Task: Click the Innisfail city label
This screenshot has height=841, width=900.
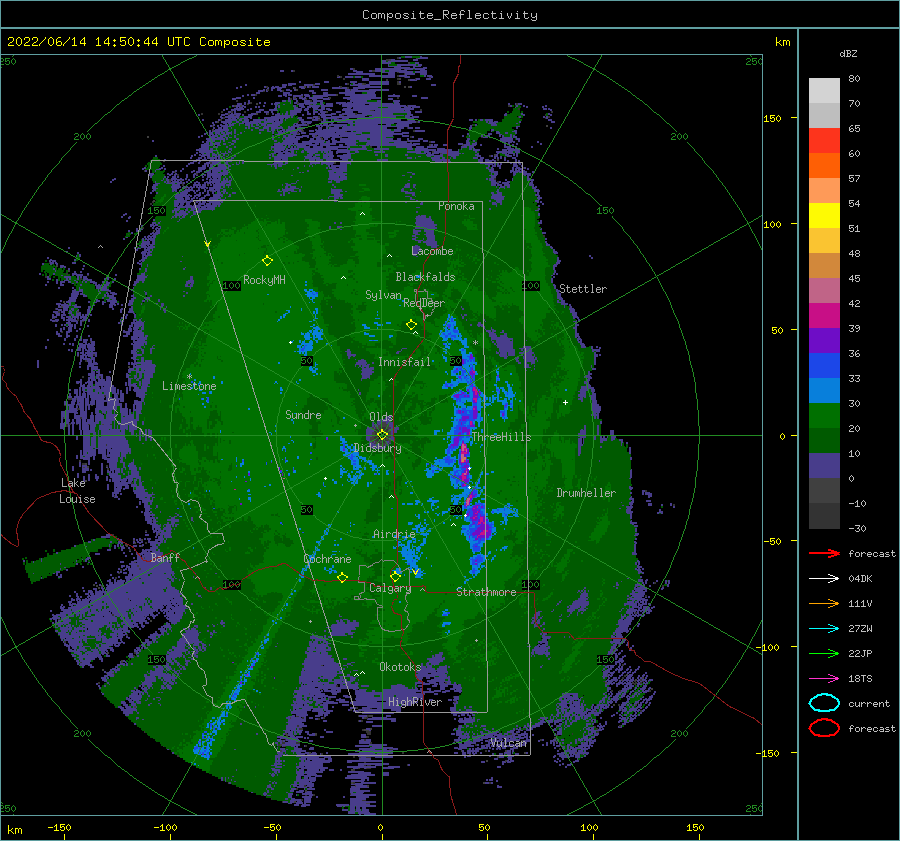Action: [x=404, y=362]
